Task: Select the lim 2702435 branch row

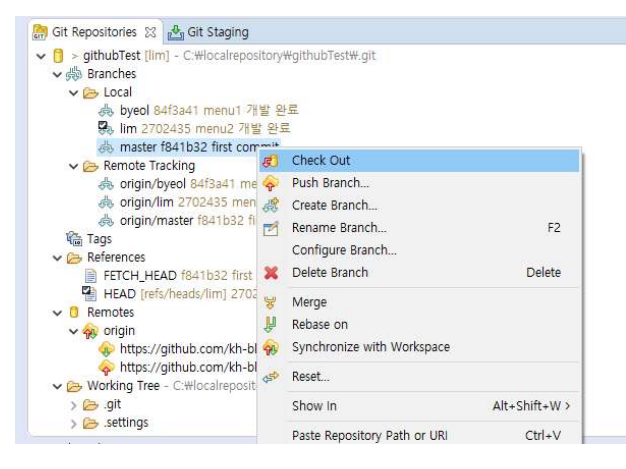Action: [x=194, y=129]
